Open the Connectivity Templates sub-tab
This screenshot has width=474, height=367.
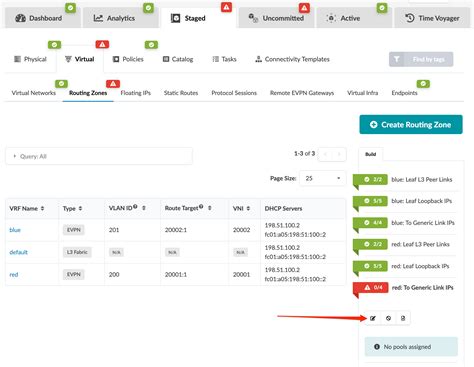click(x=292, y=59)
